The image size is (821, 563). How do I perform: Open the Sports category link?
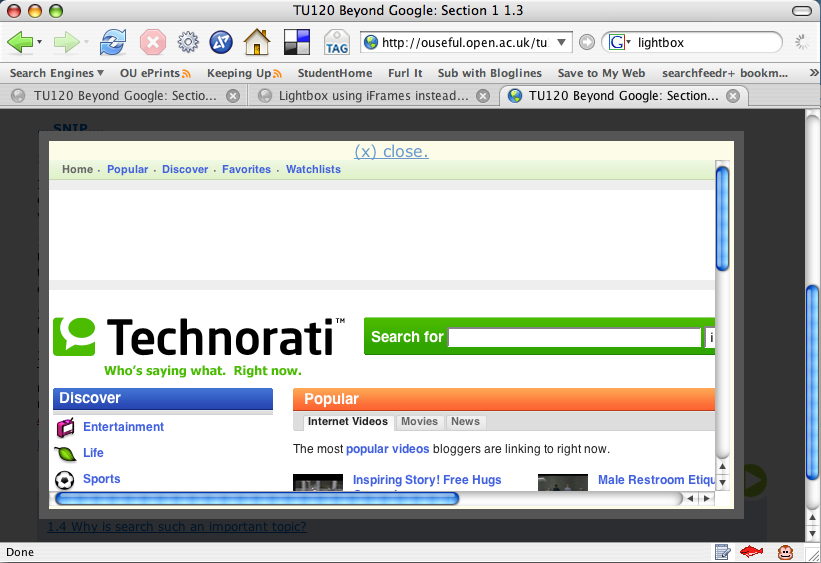pos(102,479)
